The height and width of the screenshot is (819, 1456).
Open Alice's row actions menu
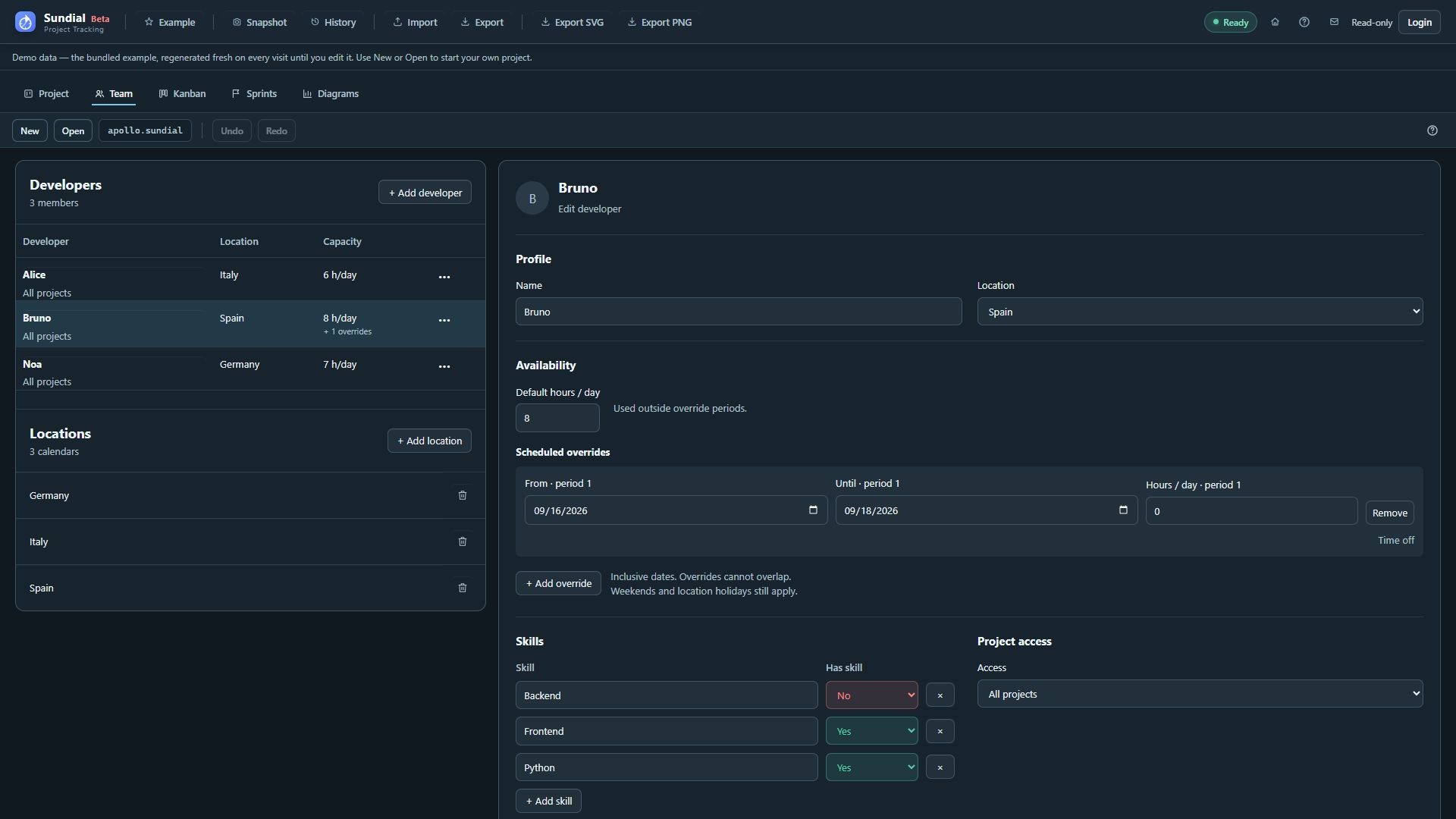[444, 278]
